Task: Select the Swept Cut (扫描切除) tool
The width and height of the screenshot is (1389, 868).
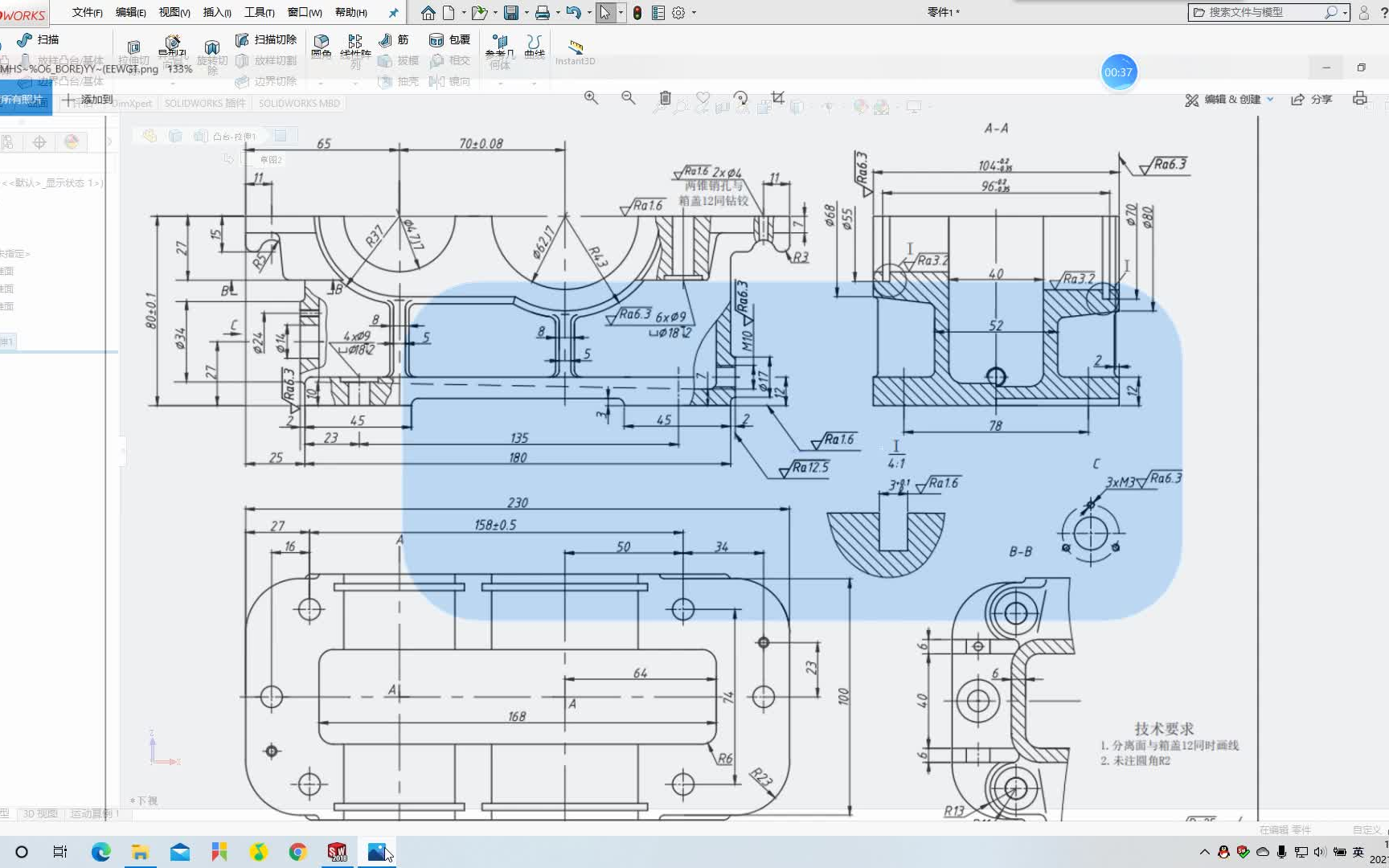Action: [266, 39]
